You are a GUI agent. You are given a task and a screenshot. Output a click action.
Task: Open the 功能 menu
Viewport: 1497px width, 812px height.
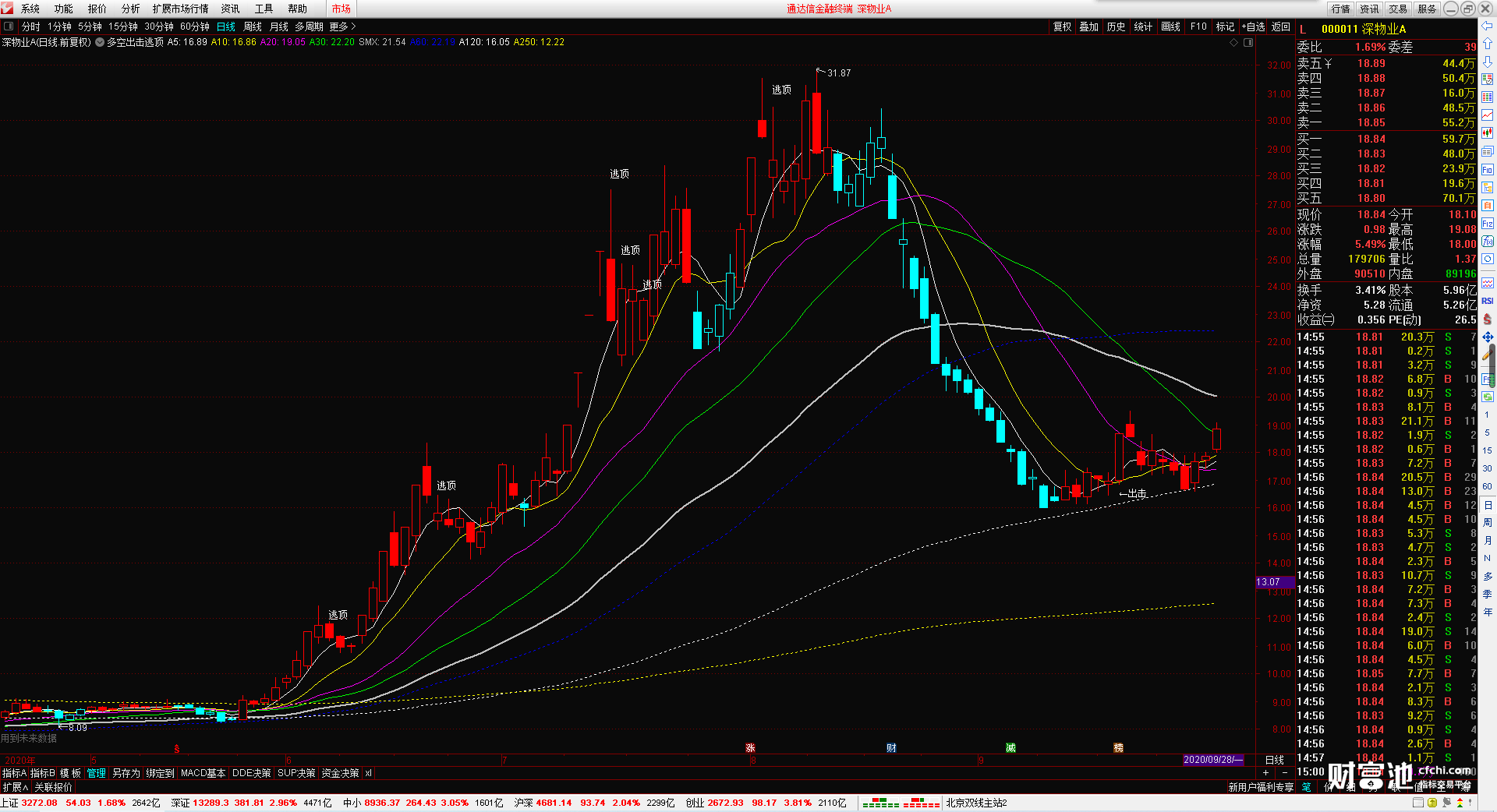point(64,9)
